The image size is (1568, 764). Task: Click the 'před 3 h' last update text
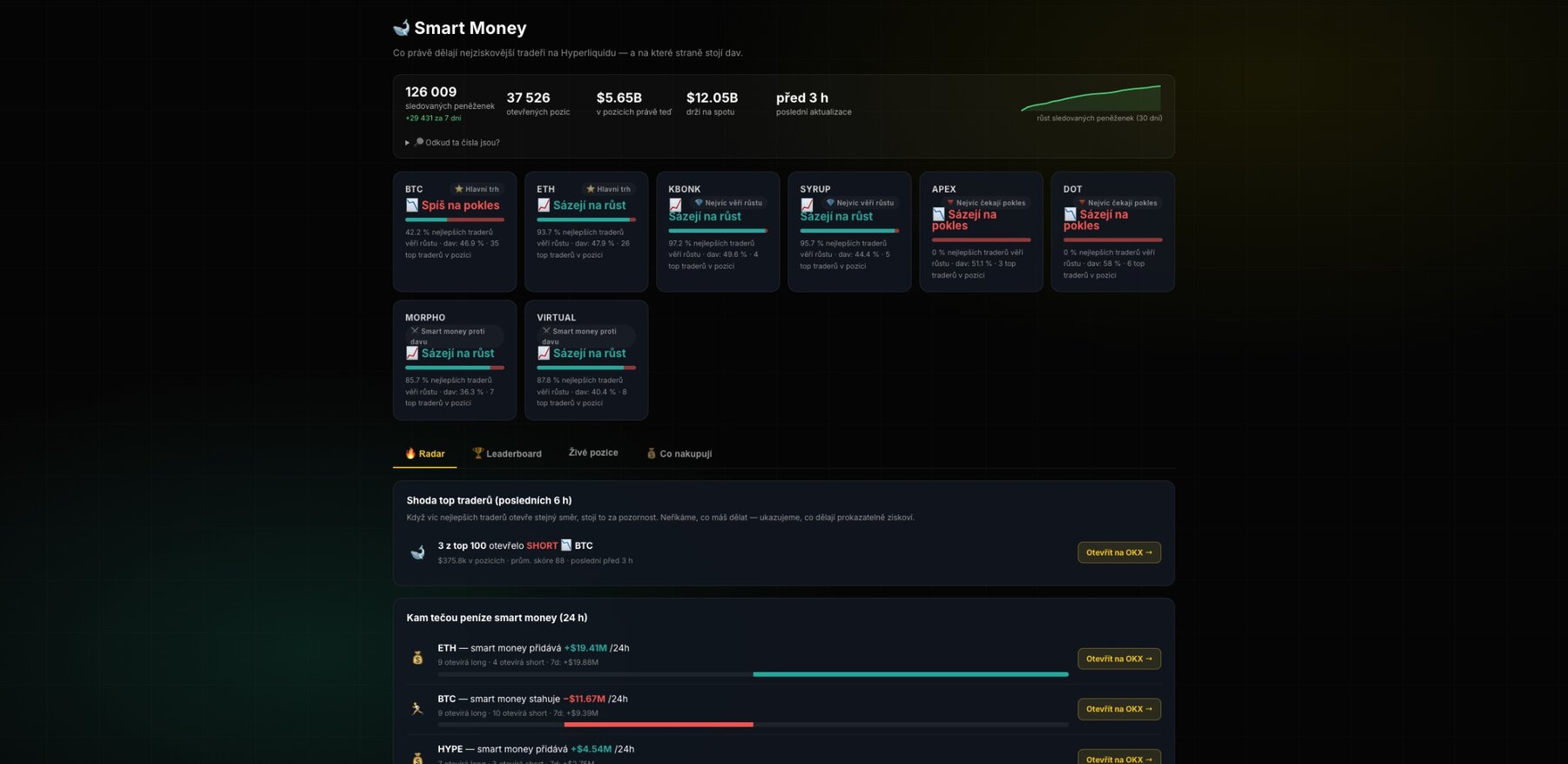click(x=801, y=98)
